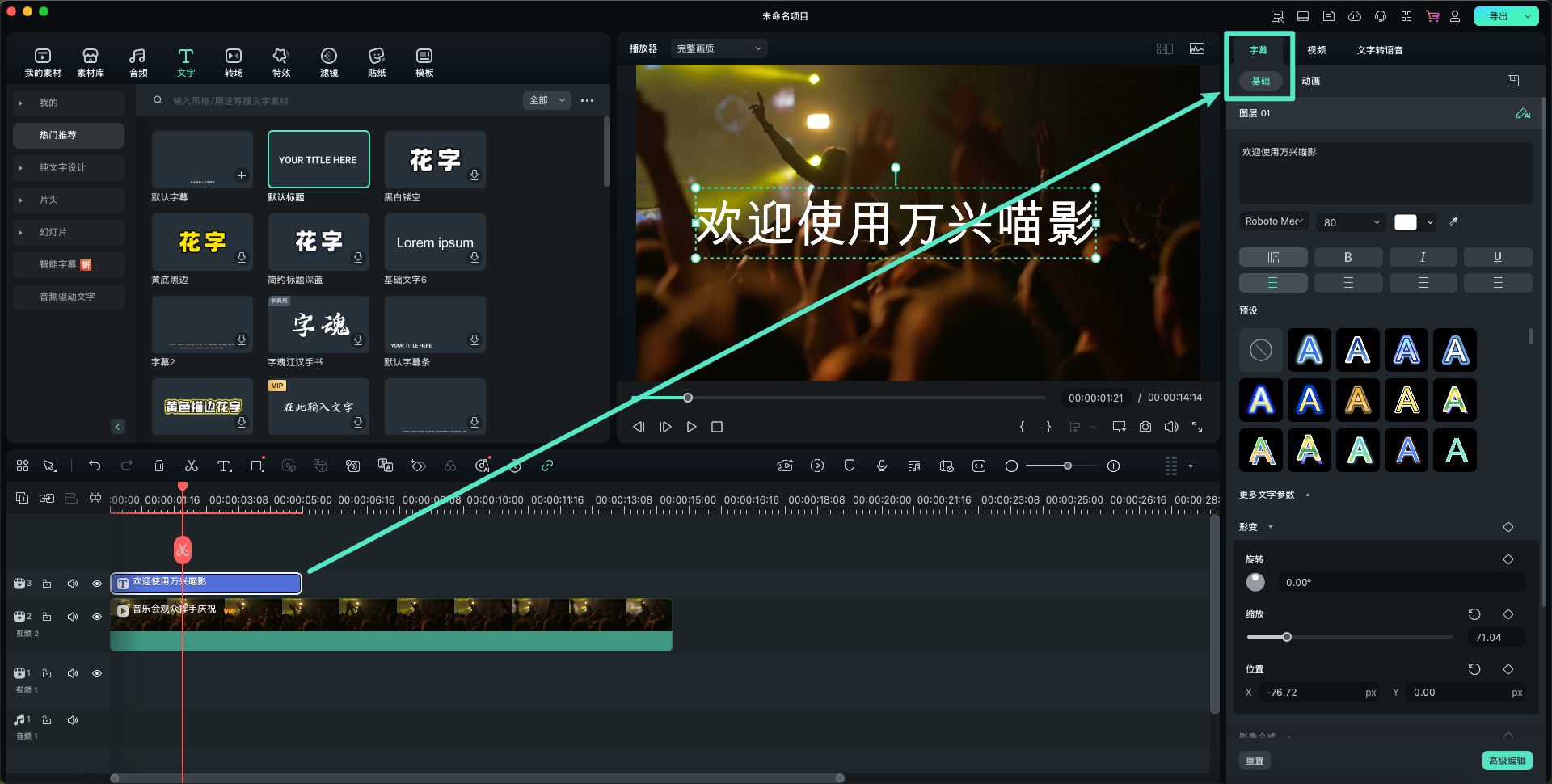Open the Roboto font dropdown

tap(1273, 221)
